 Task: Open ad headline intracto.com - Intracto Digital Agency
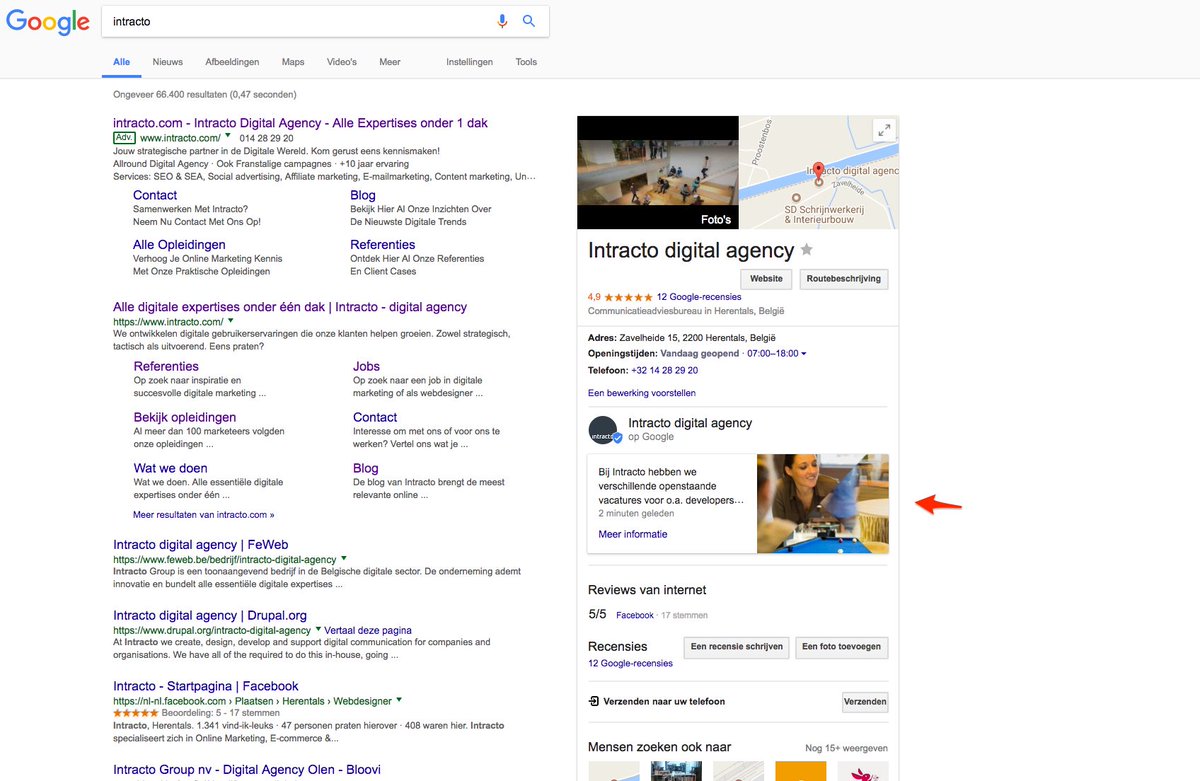click(x=300, y=123)
